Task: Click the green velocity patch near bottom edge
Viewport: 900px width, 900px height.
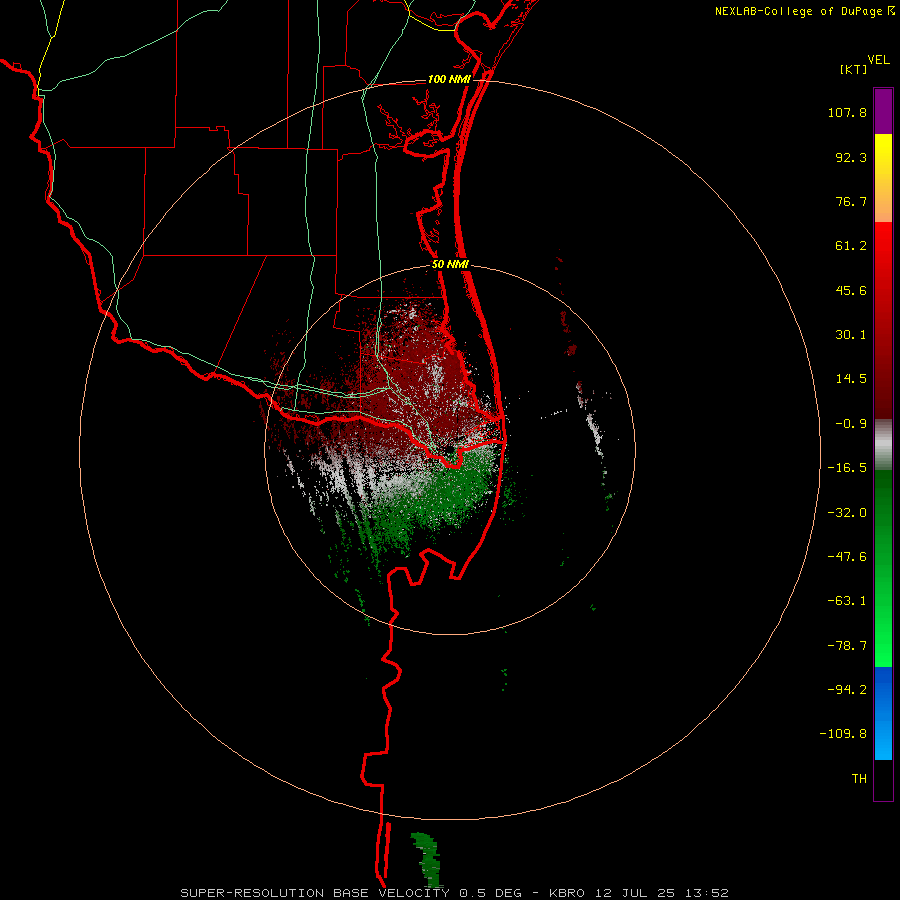Action: click(x=426, y=859)
